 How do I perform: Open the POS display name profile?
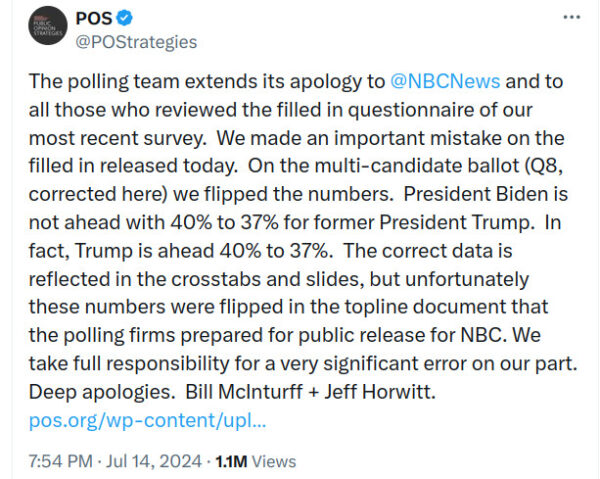[x=94, y=18]
